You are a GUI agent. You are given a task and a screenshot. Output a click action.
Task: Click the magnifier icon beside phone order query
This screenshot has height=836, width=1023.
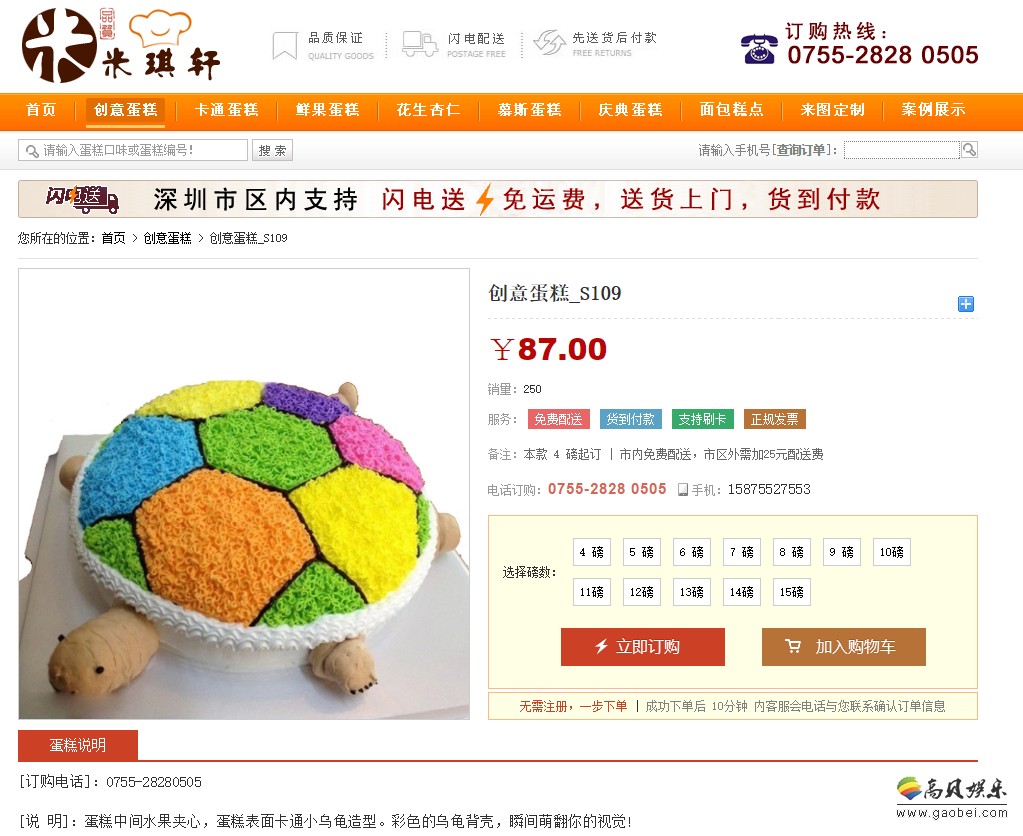969,150
